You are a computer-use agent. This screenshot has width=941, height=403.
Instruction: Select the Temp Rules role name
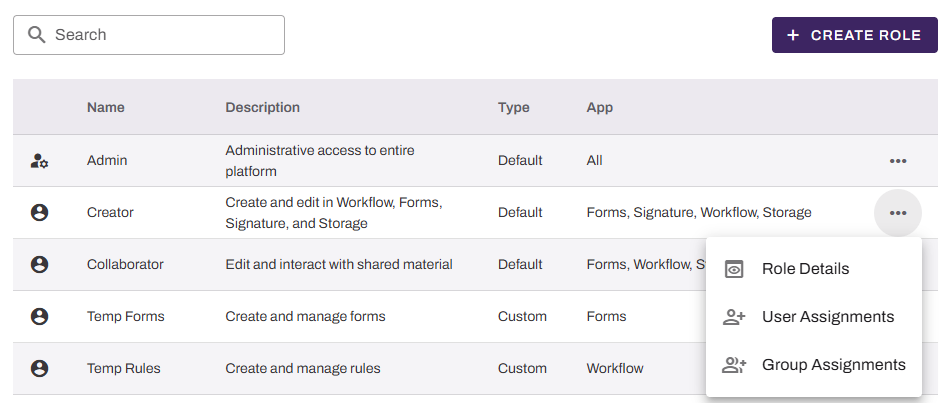coord(124,368)
